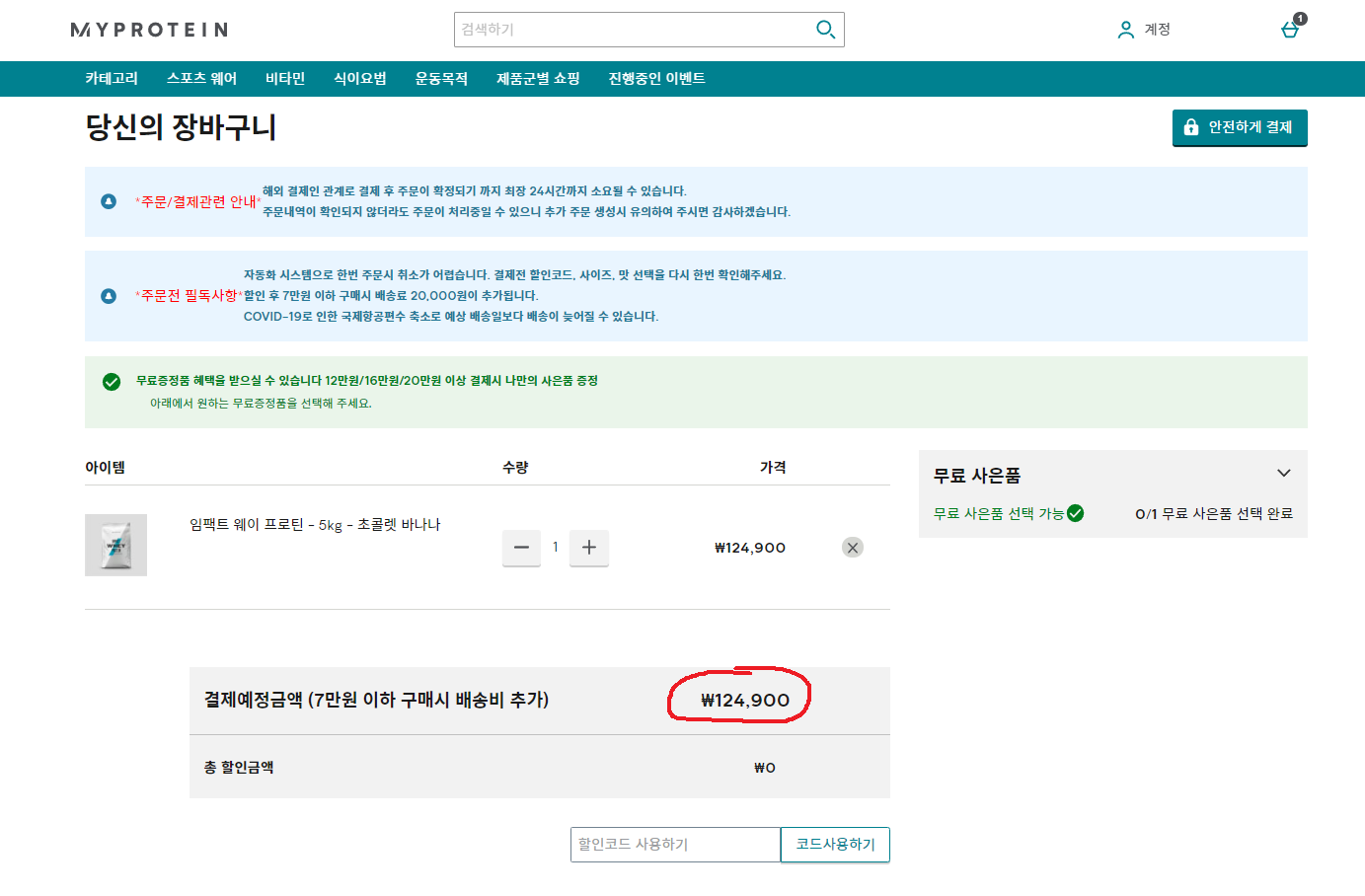Decrease quantity with the minus button

(x=521, y=548)
